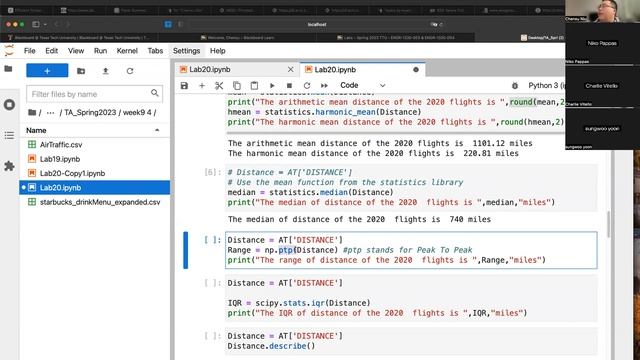This screenshot has width=640, height=360.
Task: Select the active Lab20.ipynb tab with unsaved dot
Action: pos(362,70)
